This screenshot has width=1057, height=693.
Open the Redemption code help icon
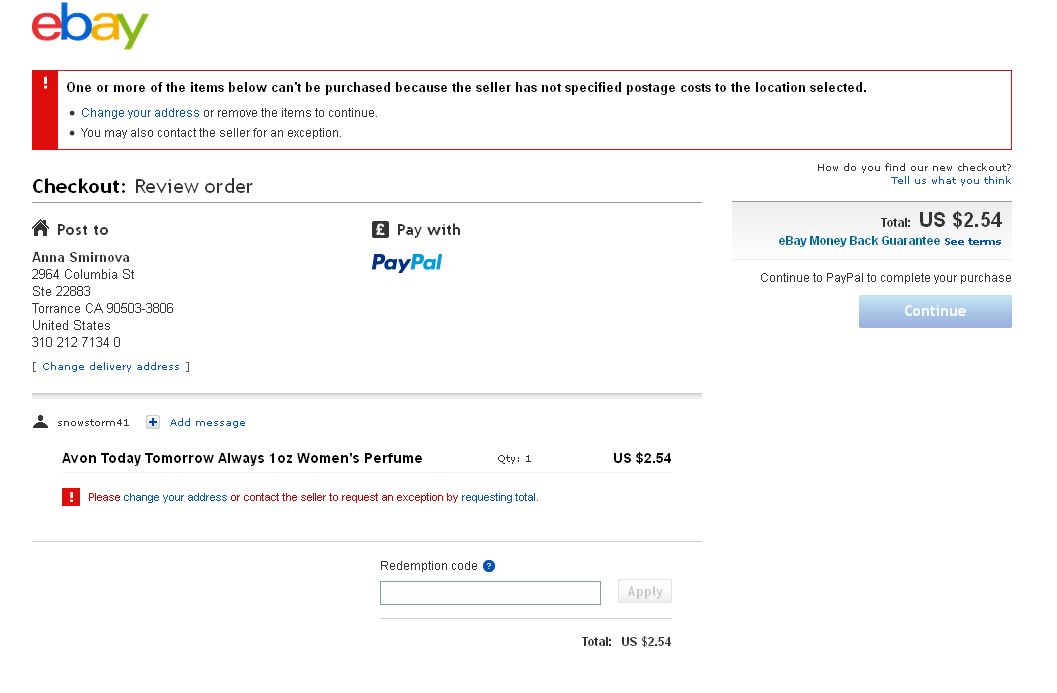click(x=489, y=566)
